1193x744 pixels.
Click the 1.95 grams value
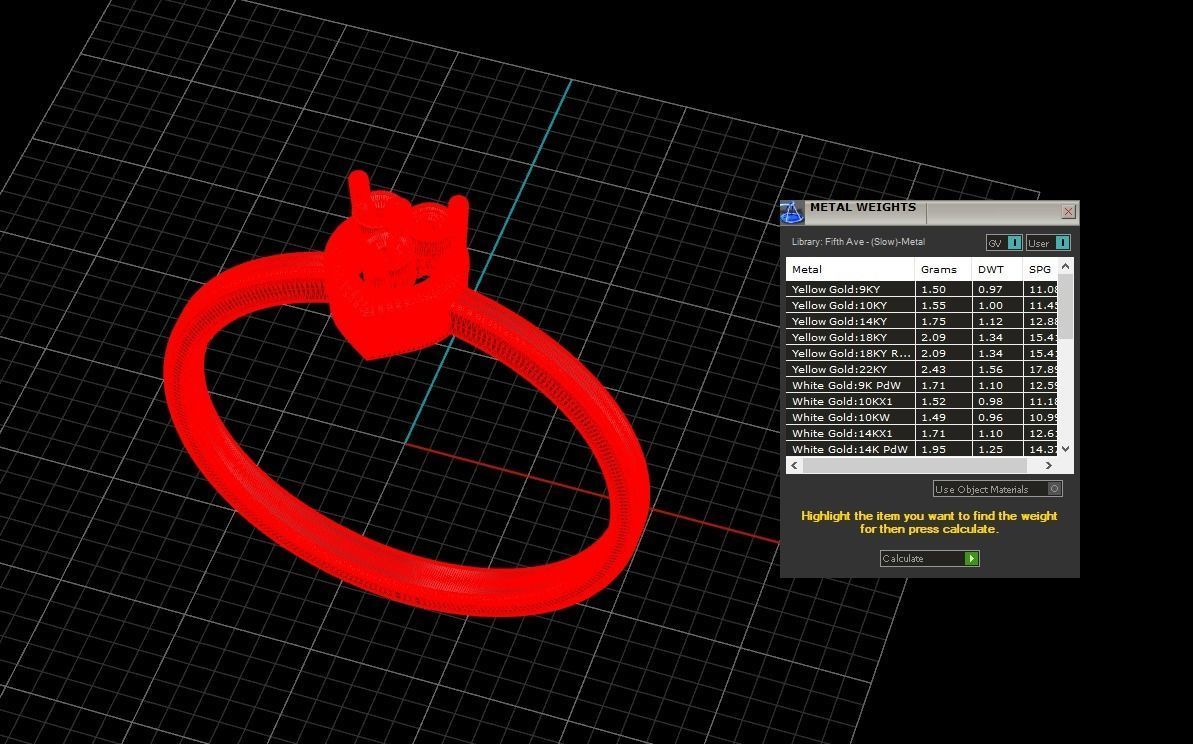click(x=934, y=449)
